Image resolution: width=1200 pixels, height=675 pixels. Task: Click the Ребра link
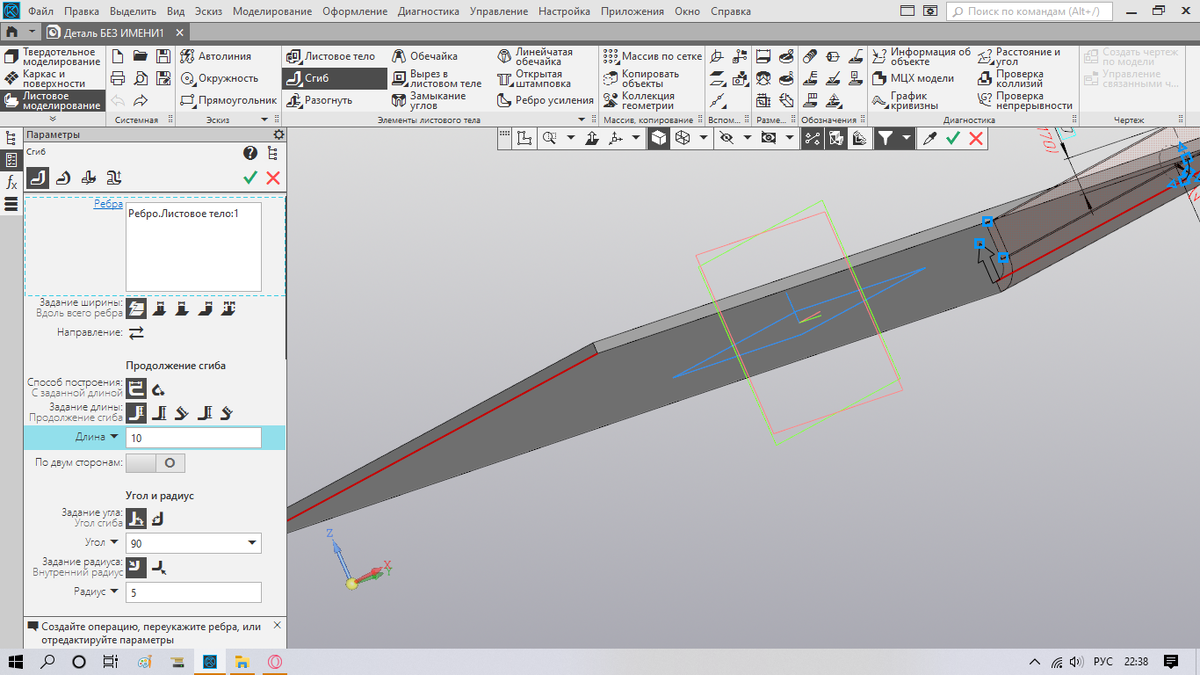coord(108,203)
